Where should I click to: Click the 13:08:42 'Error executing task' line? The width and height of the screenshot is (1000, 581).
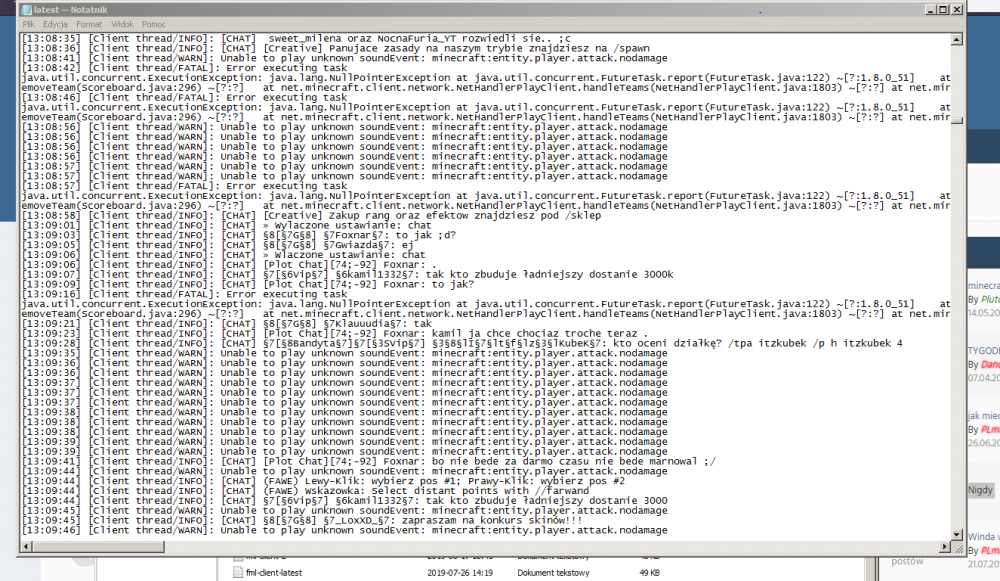pos(184,68)
